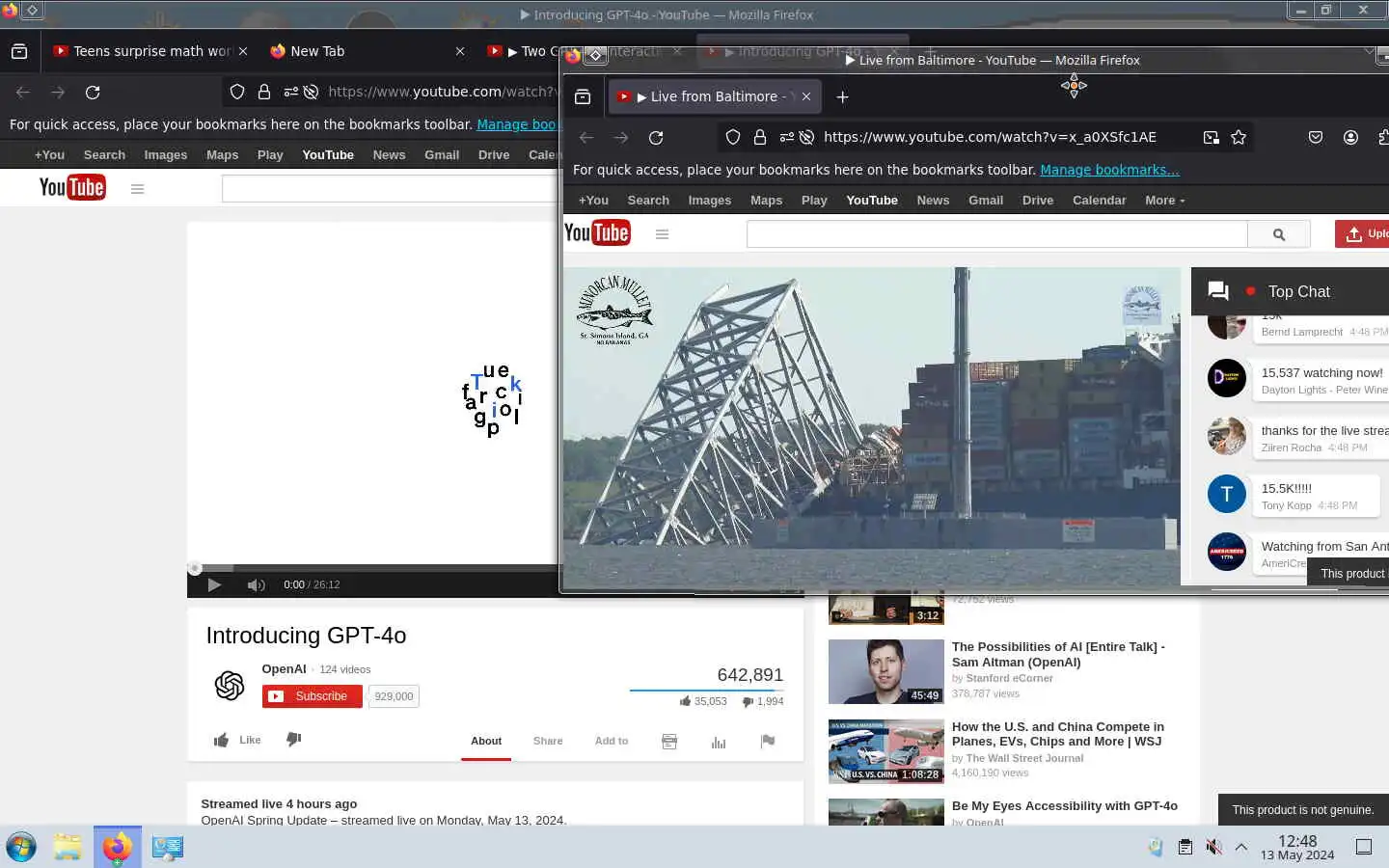This screenshot has height=868, width=1389.
Task: Click Calendar in the Baltimore window Google bar
Action: point(1099,200)
